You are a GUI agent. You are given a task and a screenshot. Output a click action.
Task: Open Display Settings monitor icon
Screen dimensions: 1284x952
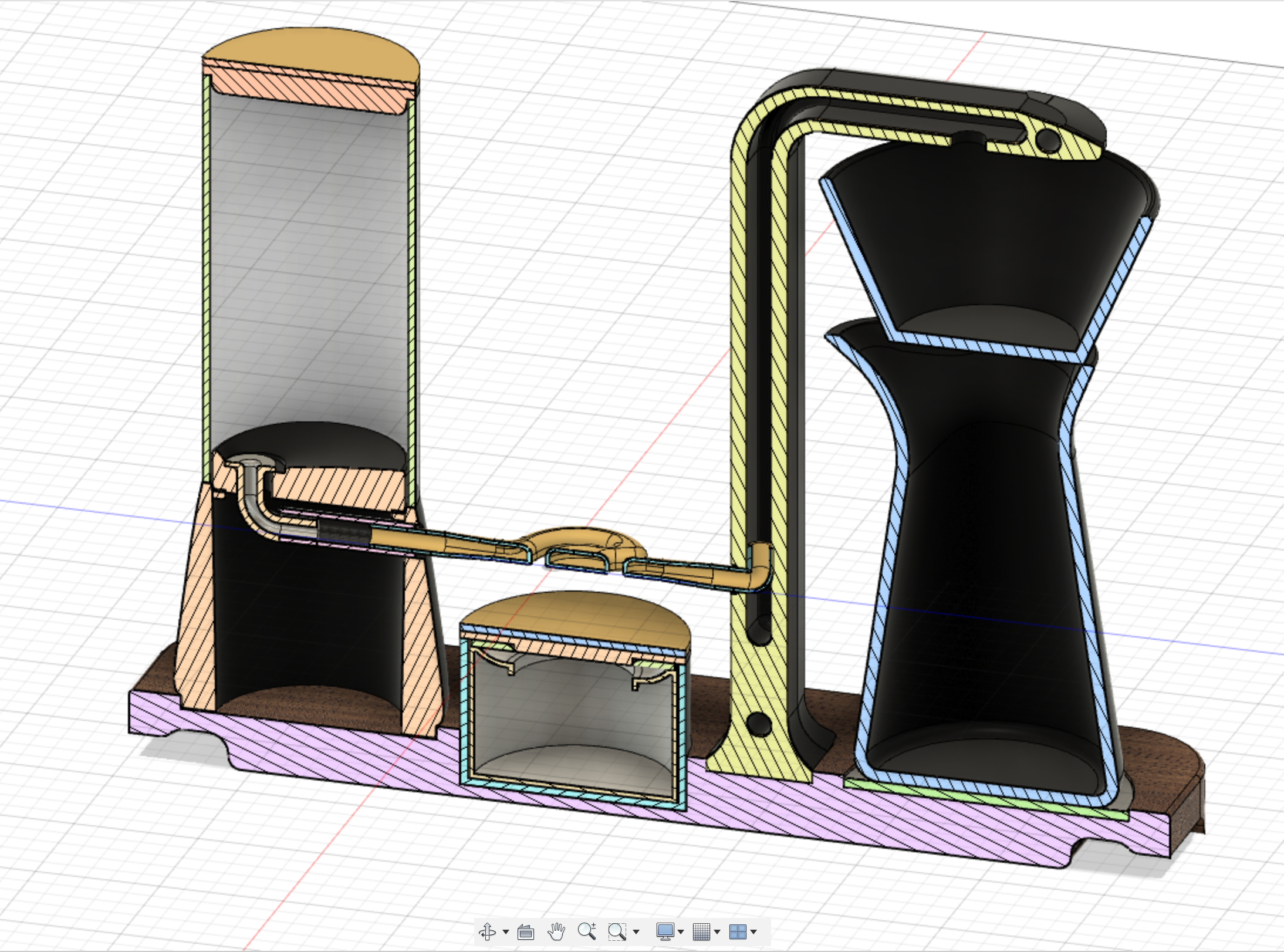(x=665, y=931)
